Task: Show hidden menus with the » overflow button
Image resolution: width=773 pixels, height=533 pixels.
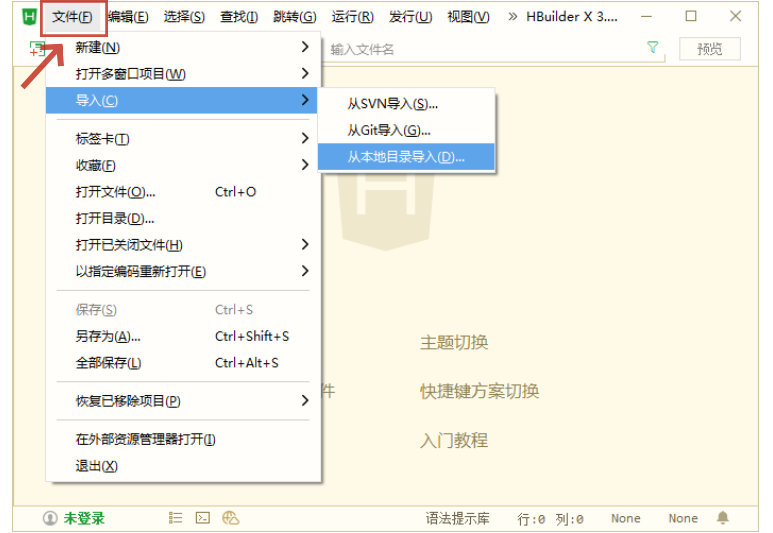Action: coord(513,17)
